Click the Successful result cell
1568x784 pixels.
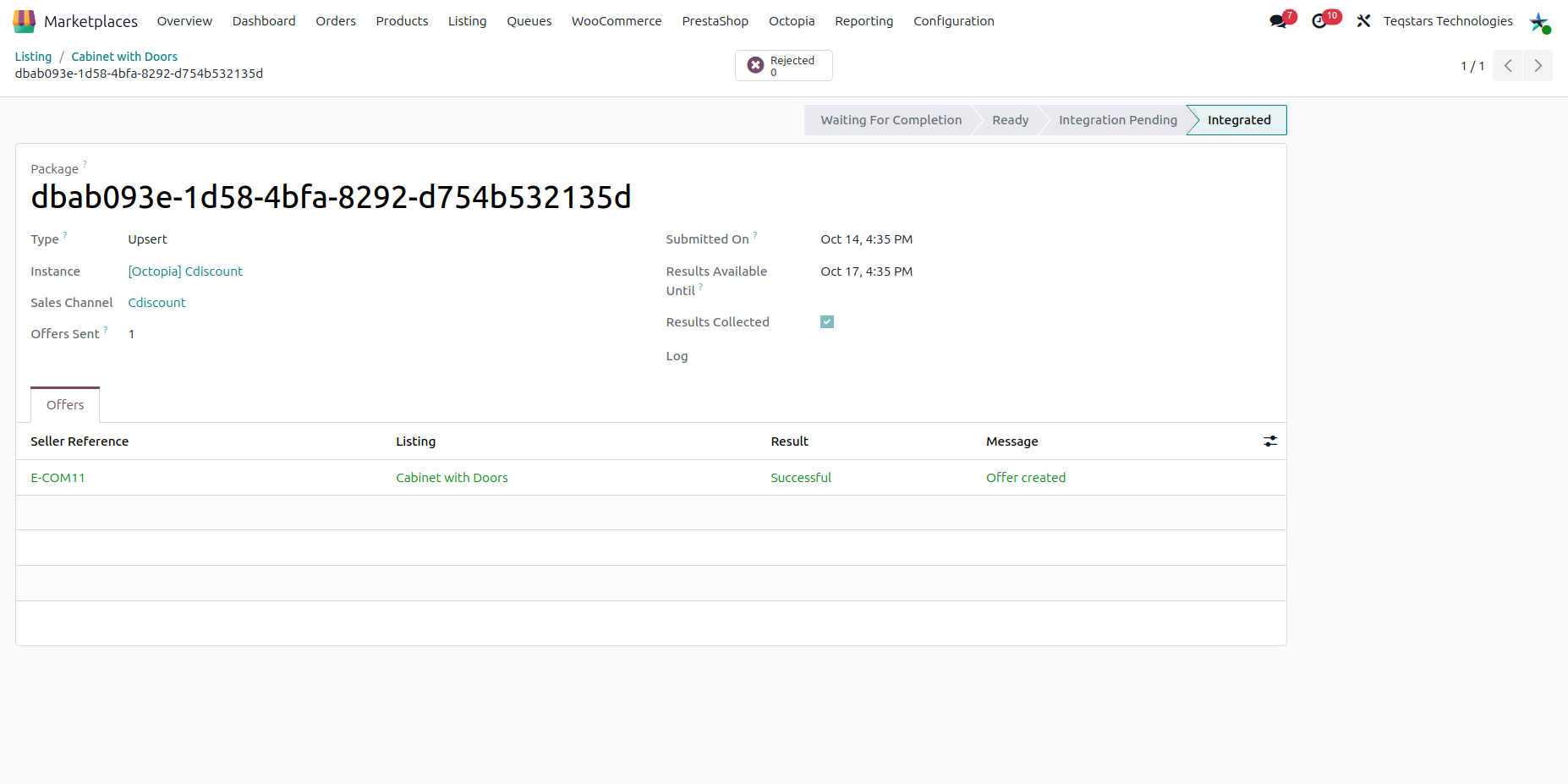(801, 478)
